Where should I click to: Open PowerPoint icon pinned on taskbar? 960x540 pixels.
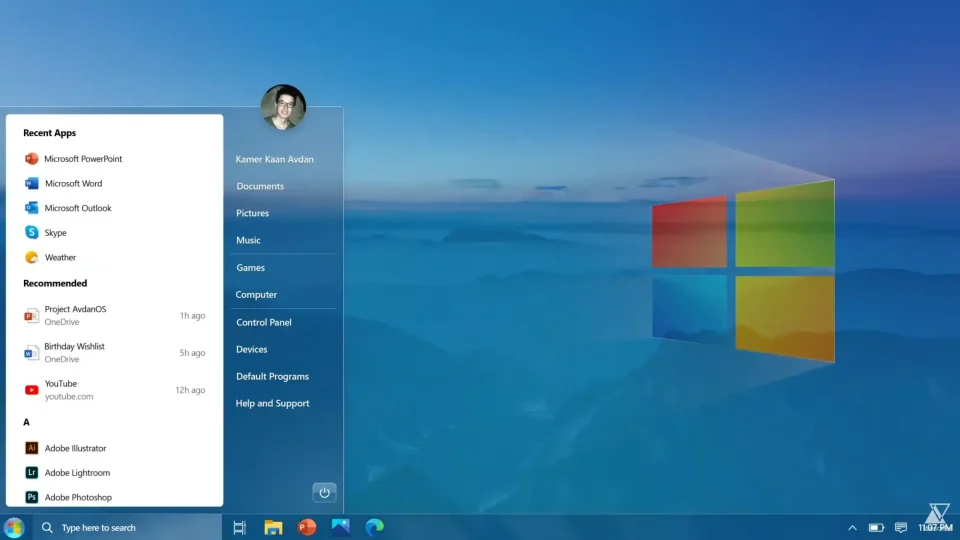pos(307,527)
